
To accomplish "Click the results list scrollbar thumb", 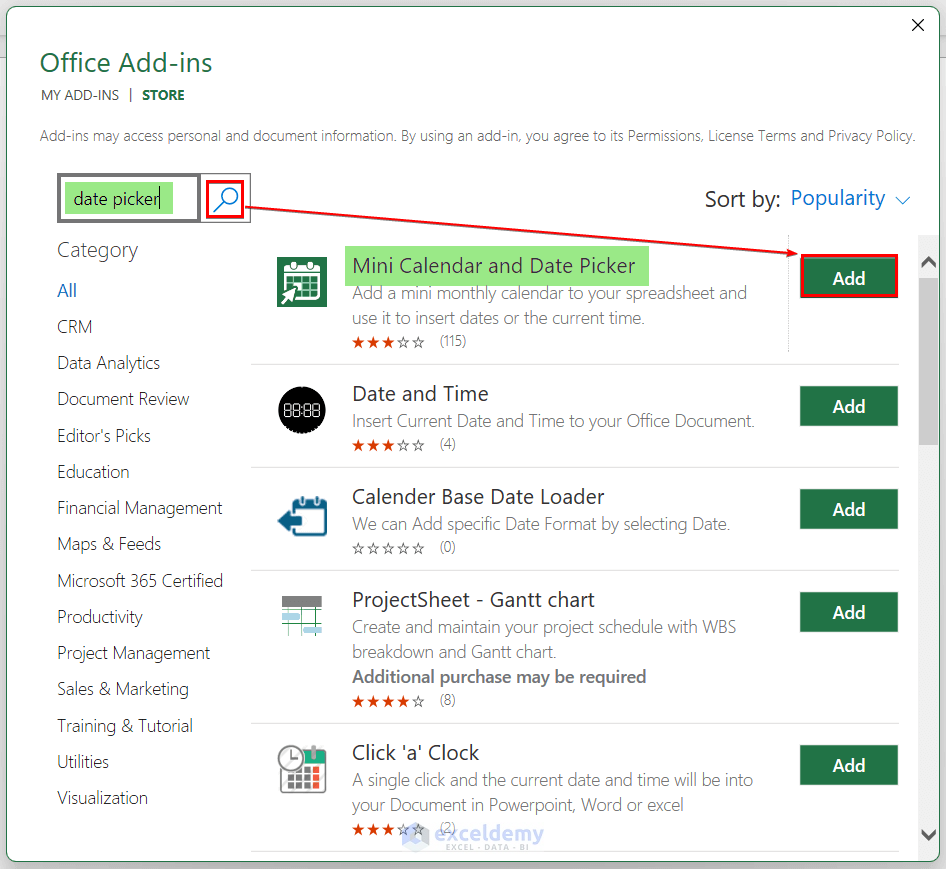I will [929, 362].
